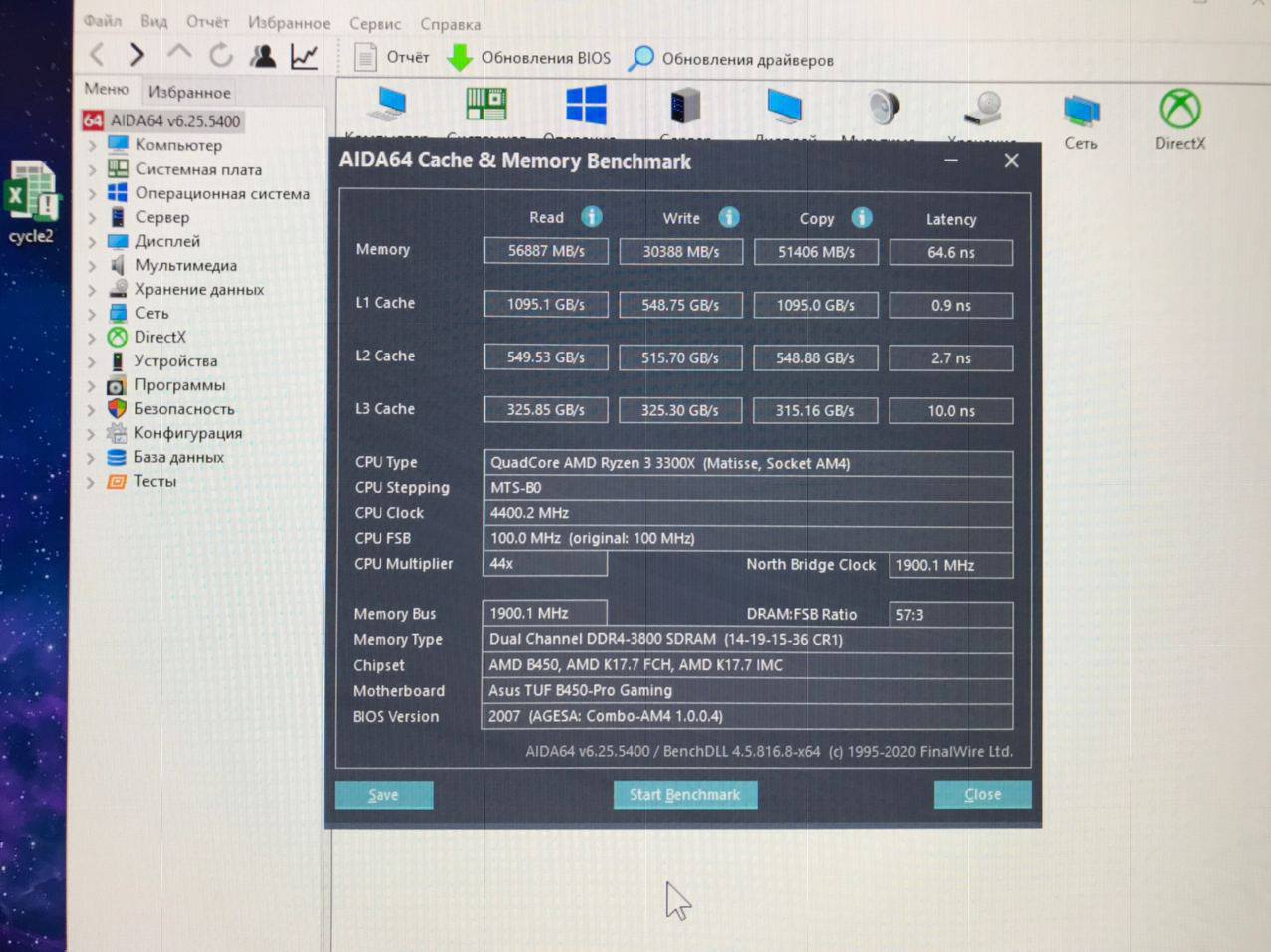Click the Memory Latency 64.6 ns value

951,253
